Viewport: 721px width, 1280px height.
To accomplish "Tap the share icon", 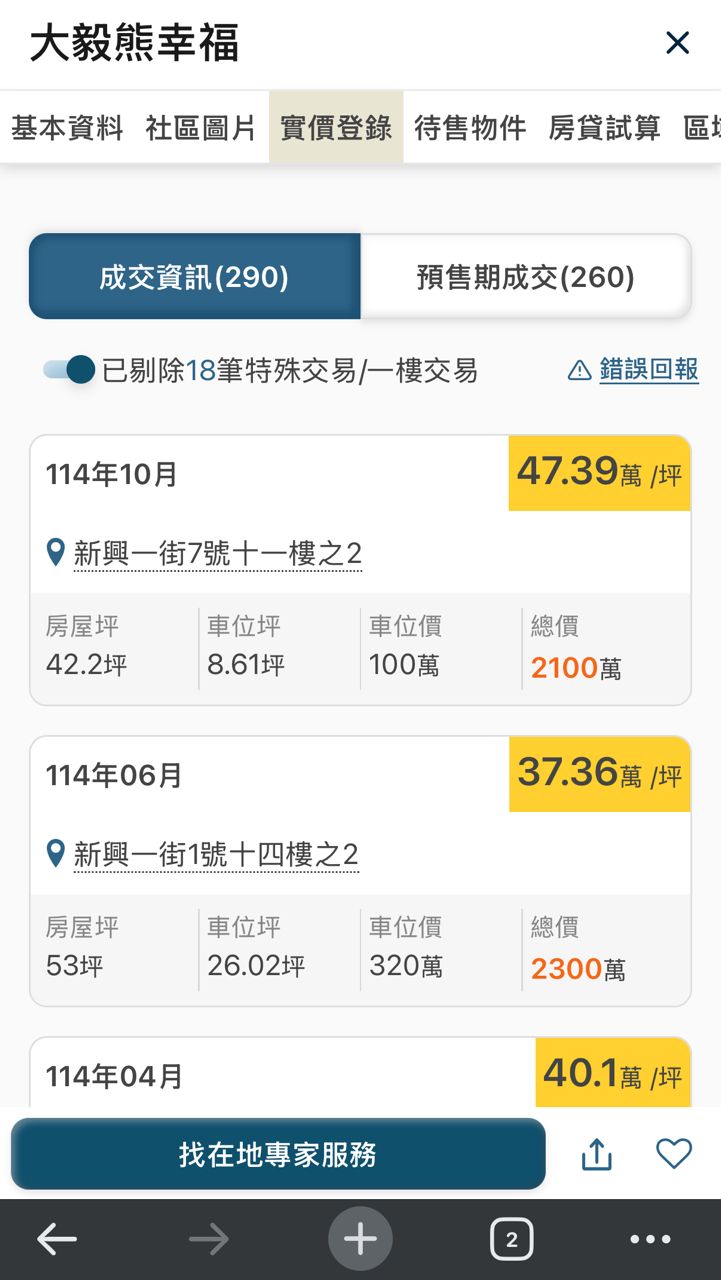I will [x=596, y=1155].
